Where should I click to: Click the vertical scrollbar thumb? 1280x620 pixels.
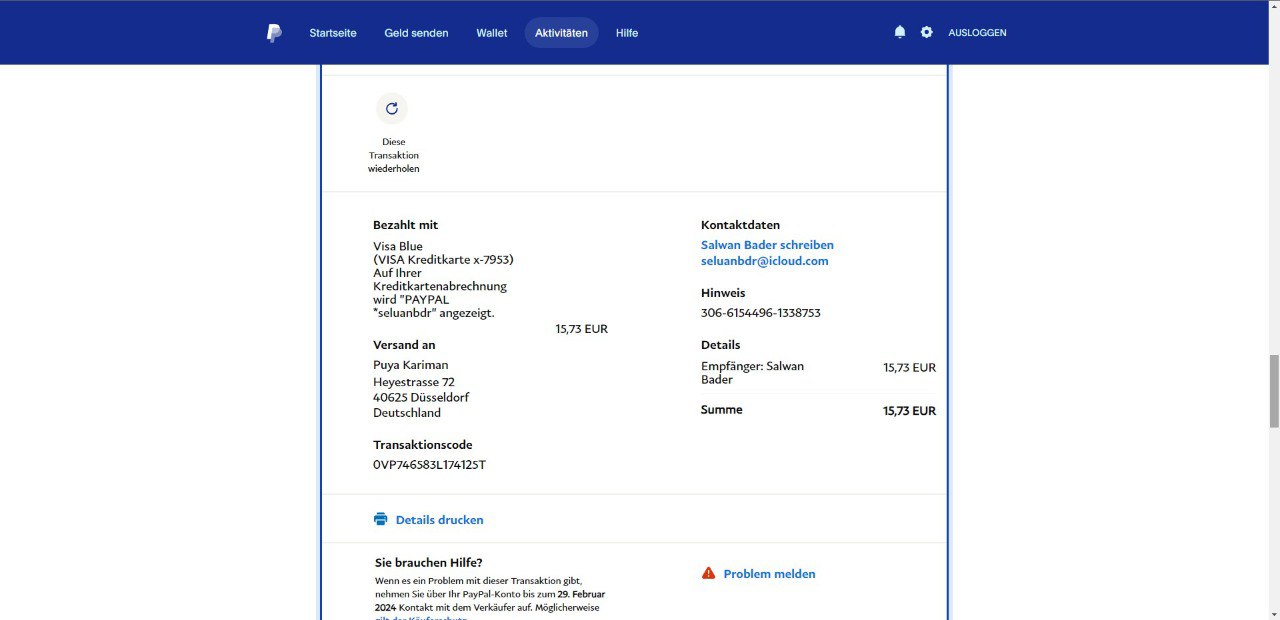pyautogui.click(x=1273, y=390)
